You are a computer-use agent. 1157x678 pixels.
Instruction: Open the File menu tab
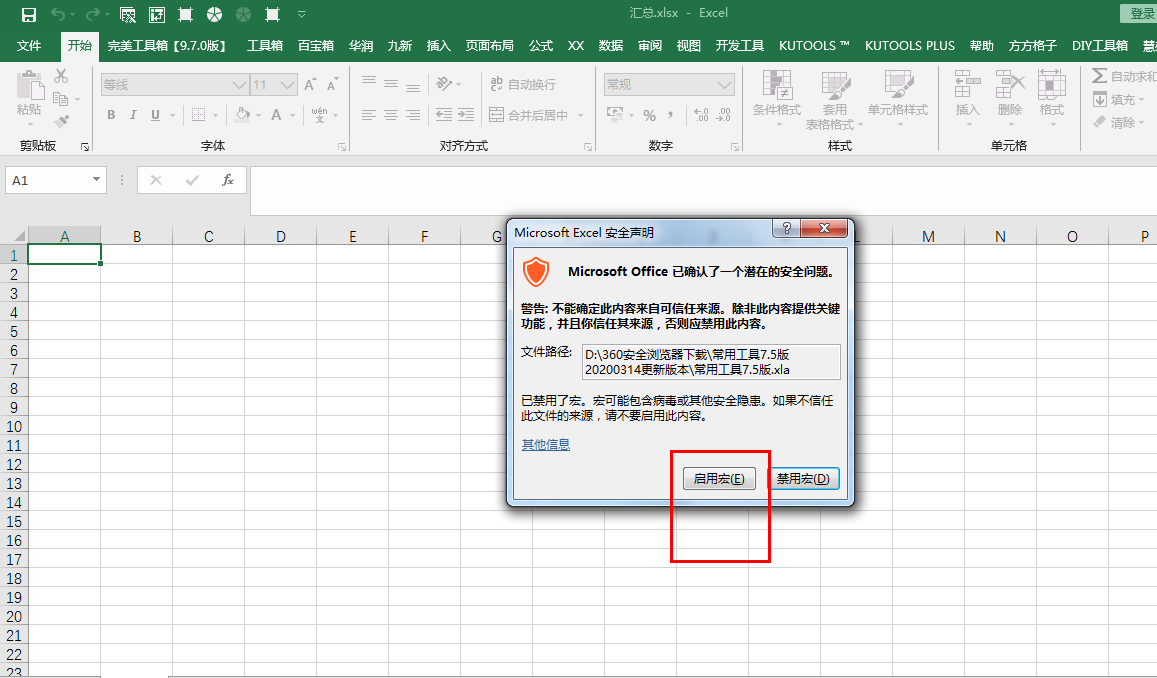(x=29, y=46)
